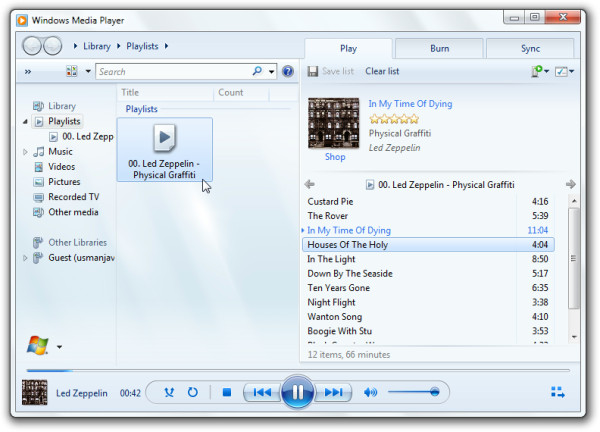Stop playback with the square button
Screen dimensions: 600x432
point(227,392)
